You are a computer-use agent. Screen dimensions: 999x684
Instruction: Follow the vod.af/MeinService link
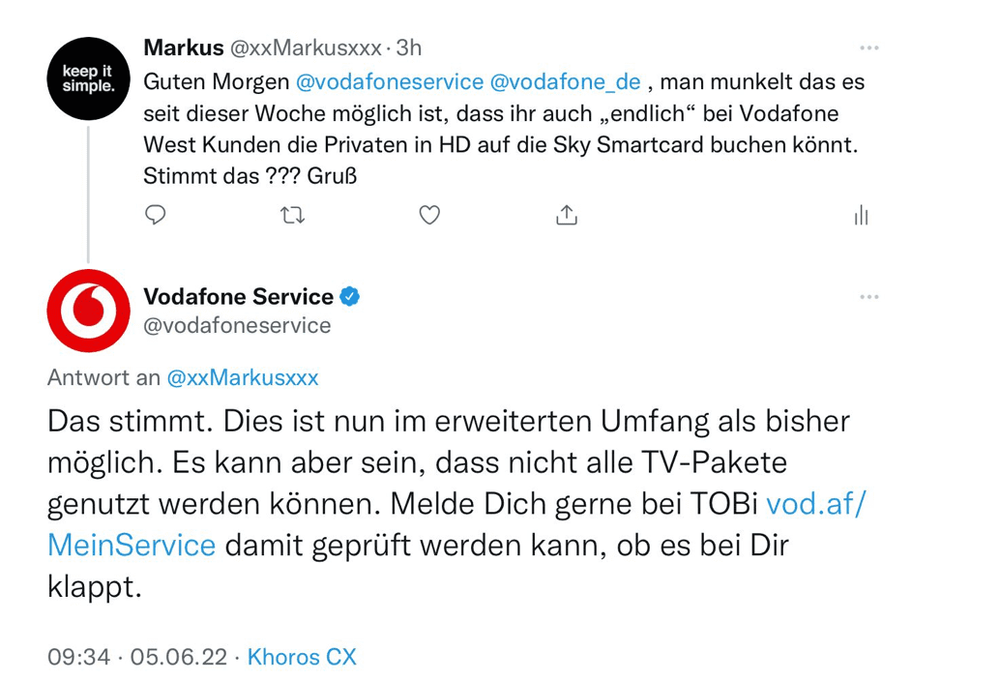817,503
